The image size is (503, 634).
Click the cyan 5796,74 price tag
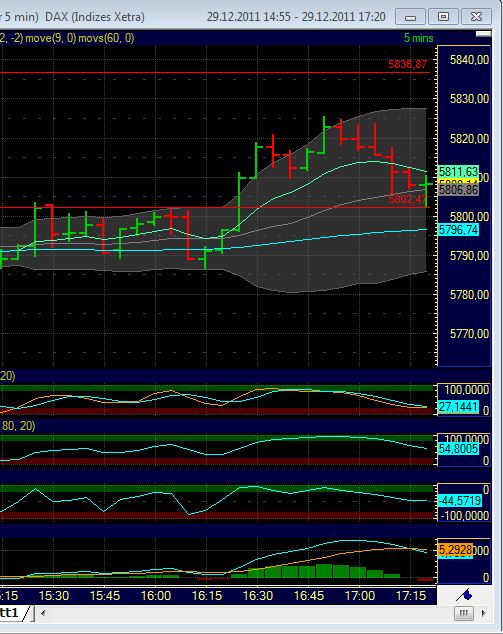pyautogui.click(x=459, y=230)
